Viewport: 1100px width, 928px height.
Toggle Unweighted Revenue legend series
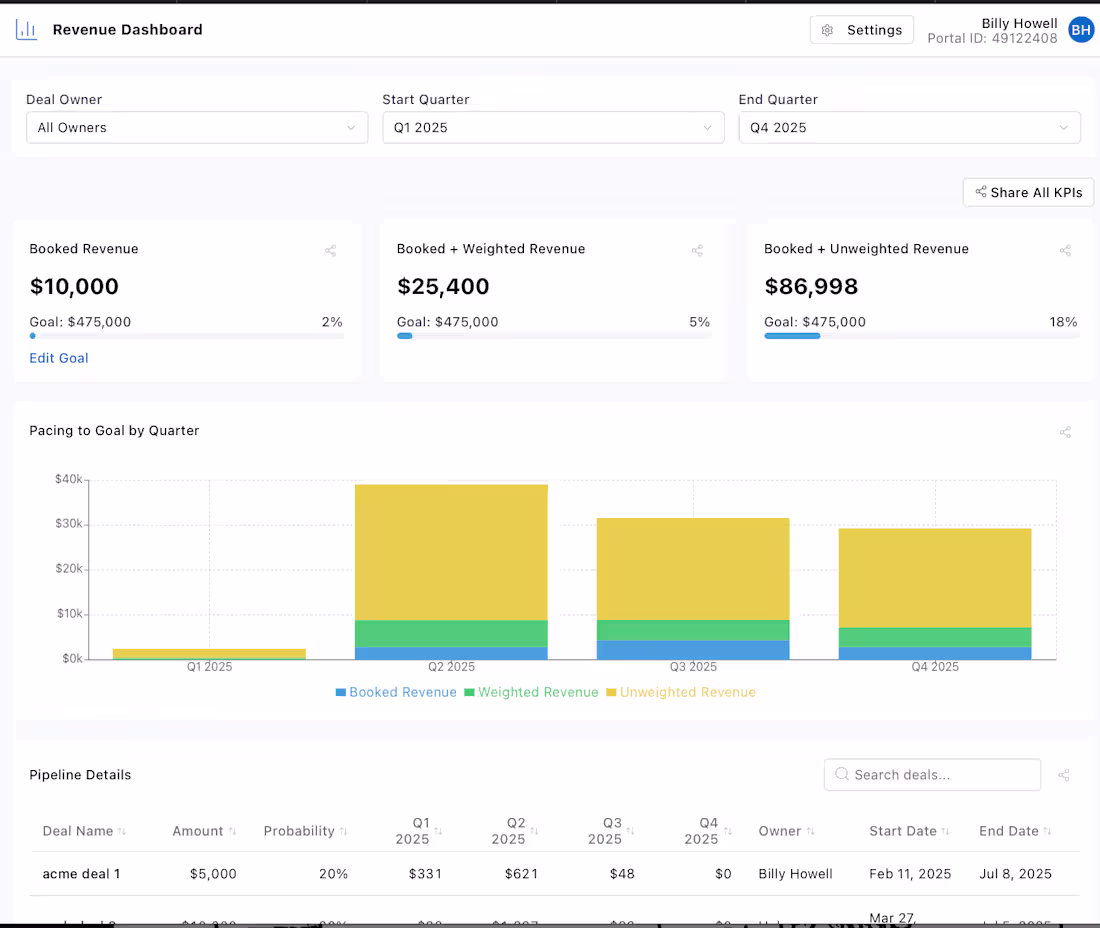click(x=681, y=692)
